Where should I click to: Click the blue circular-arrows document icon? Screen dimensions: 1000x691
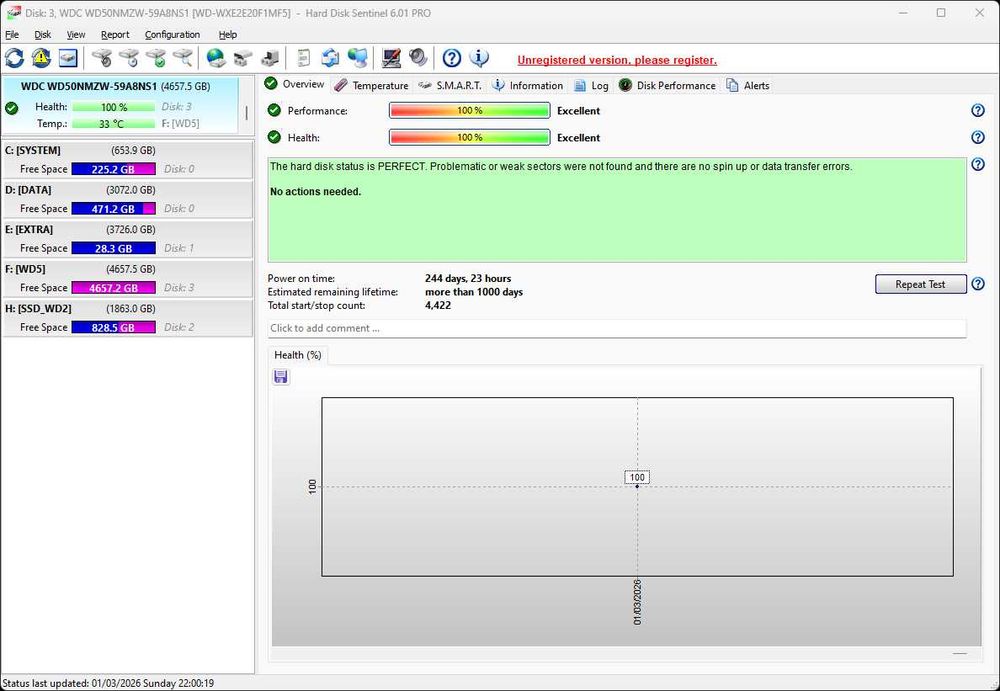(x=330, y=58)
